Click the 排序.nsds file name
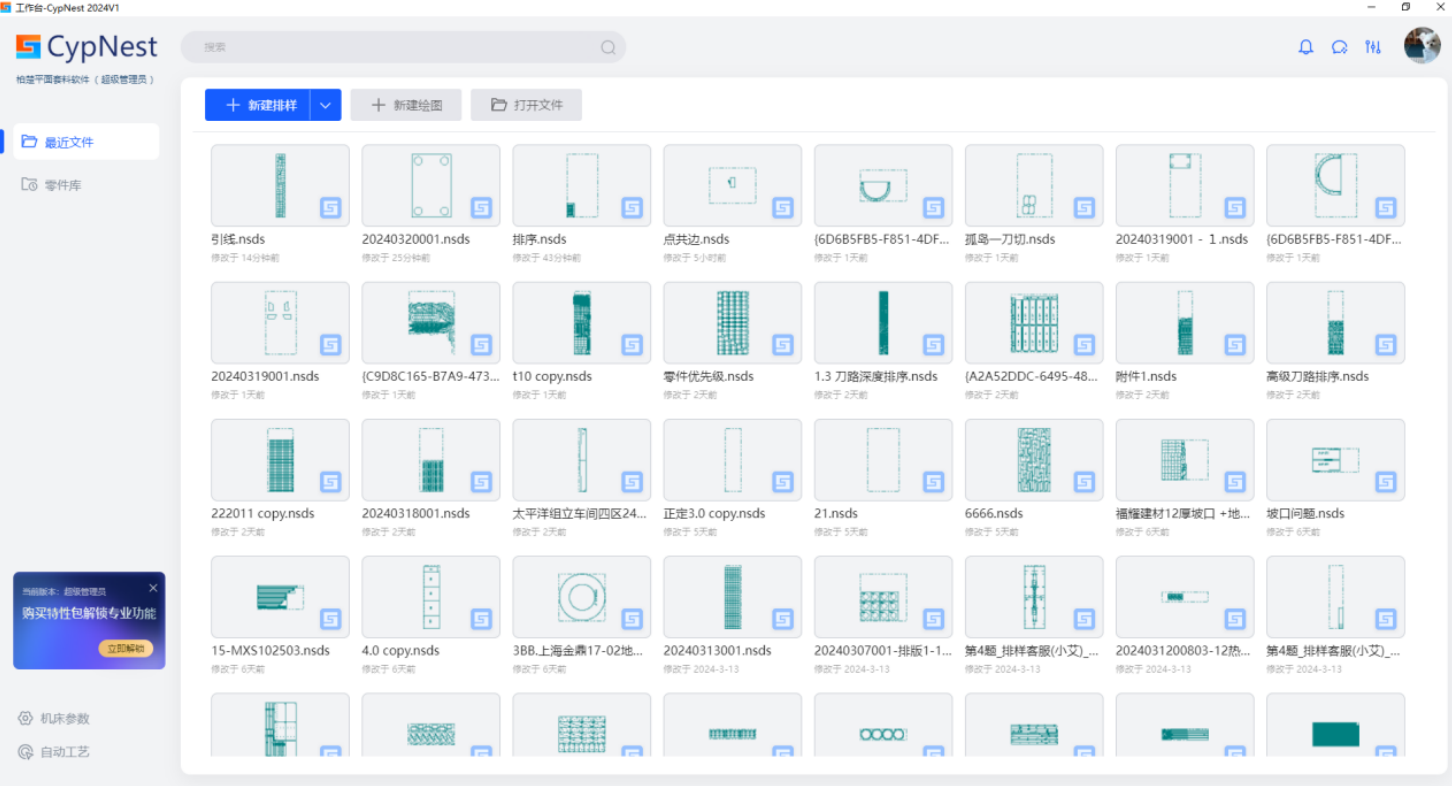 click(x=540, y=240)
